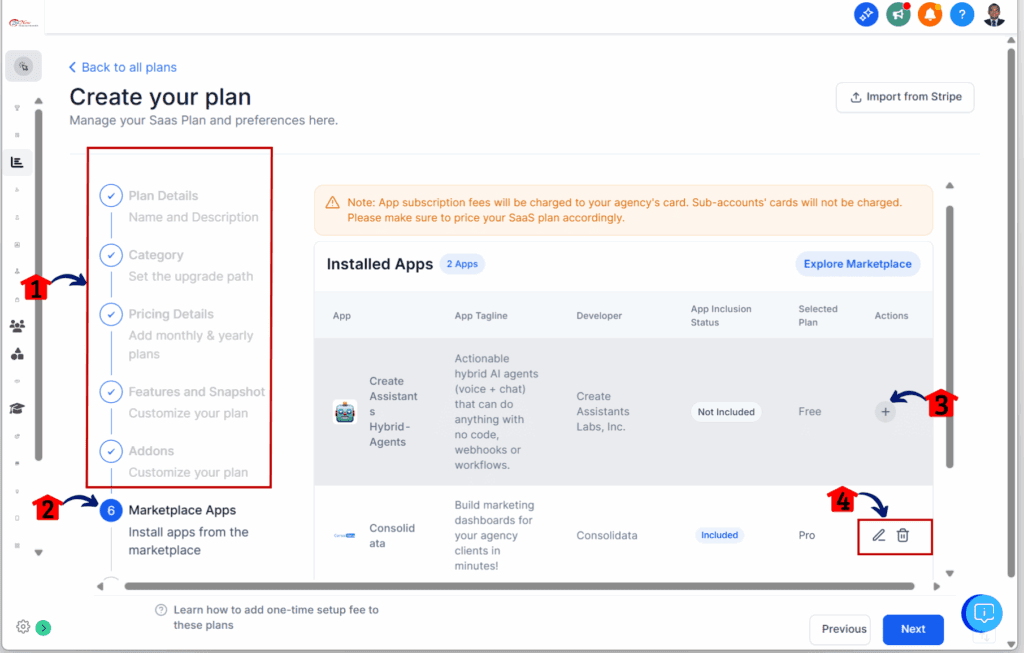Click the Pricing Details step checkmark circle

click(x=111, y=314)
